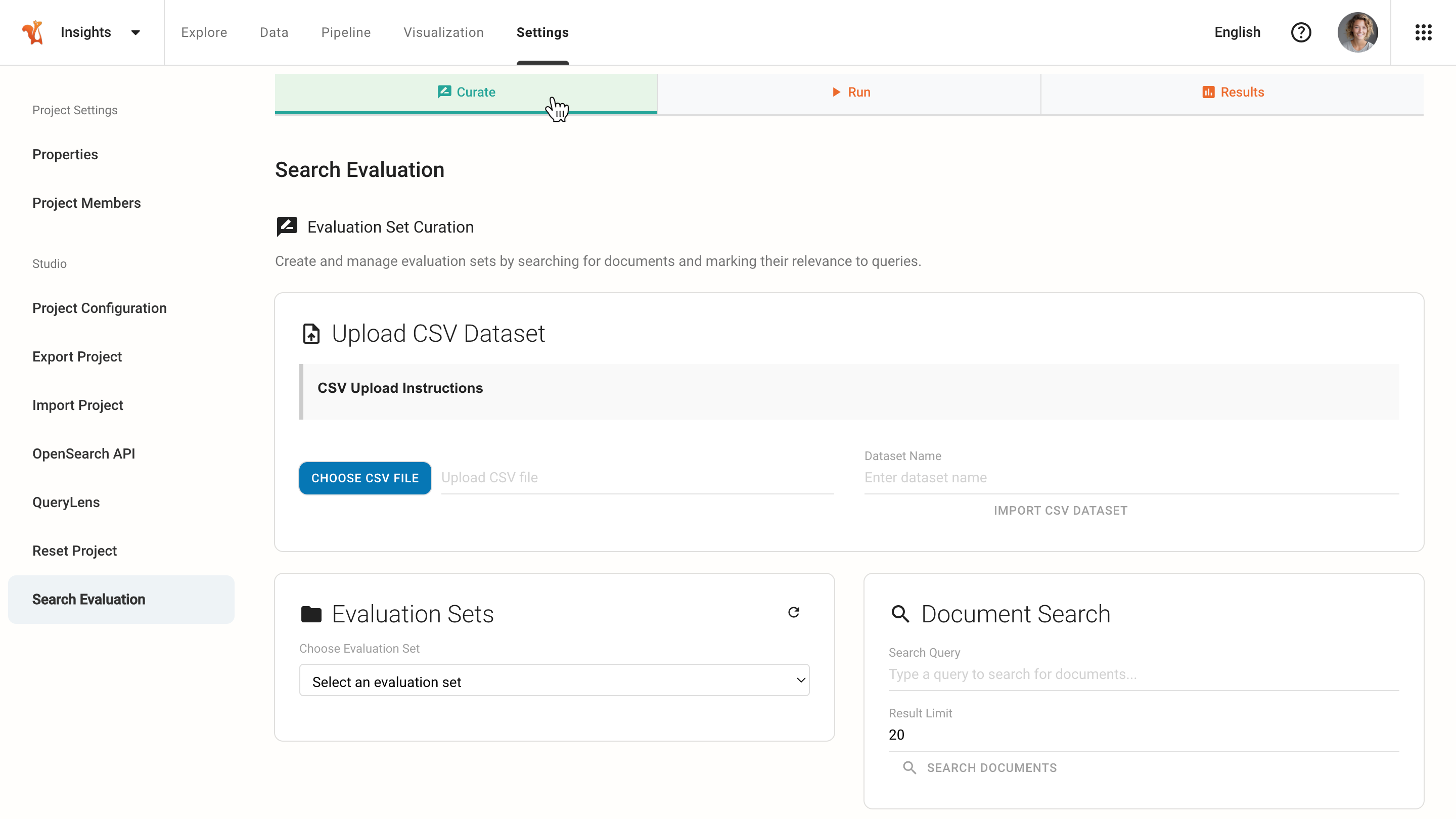Click the Document Search magnifier icon

900,614
